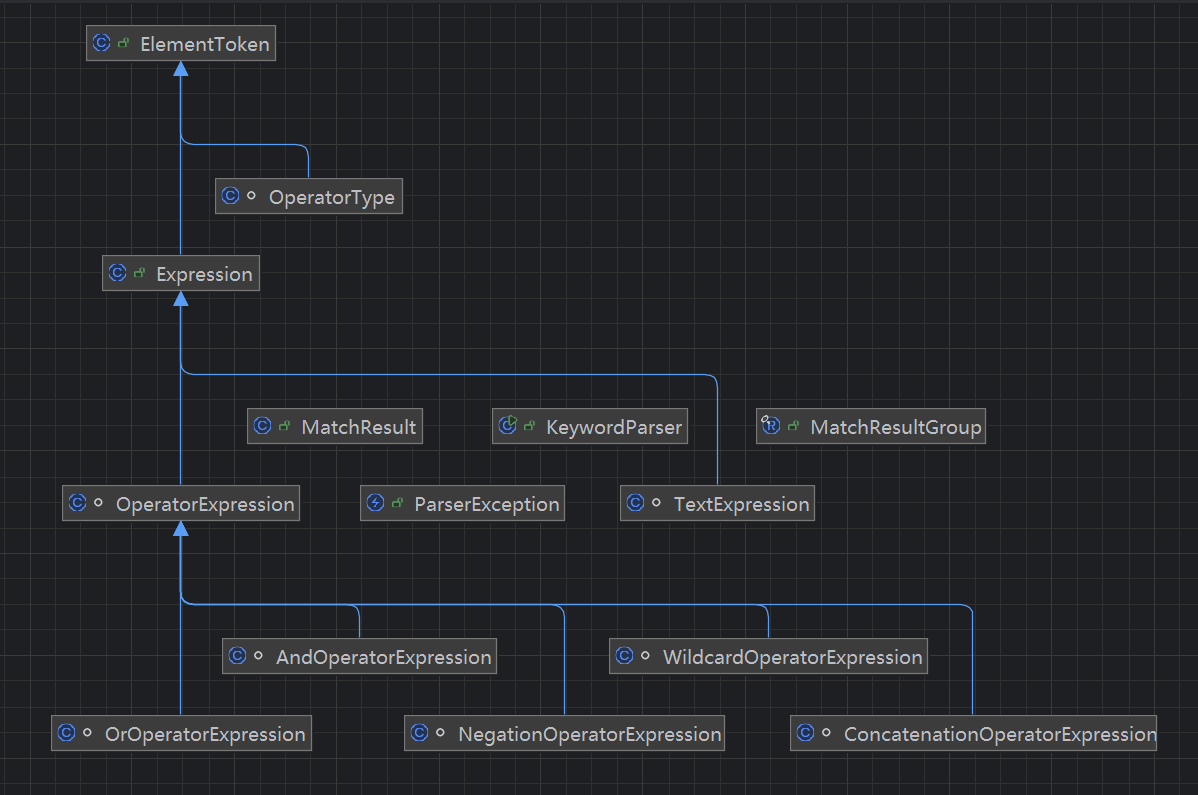Click the inheritance arrowhead below Expression node

[x=181, y=299]
